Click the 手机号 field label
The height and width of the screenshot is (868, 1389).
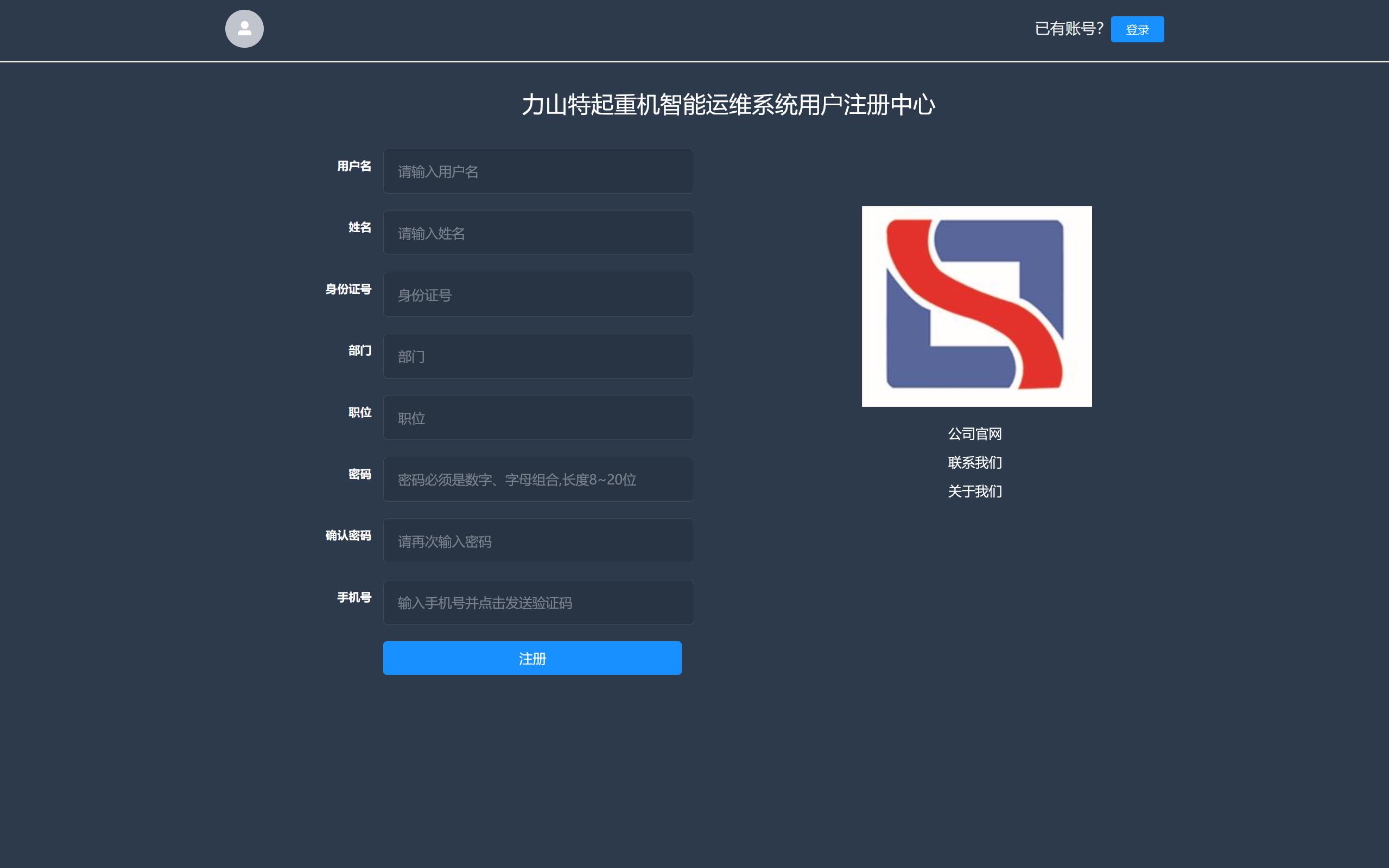point(354,598)
